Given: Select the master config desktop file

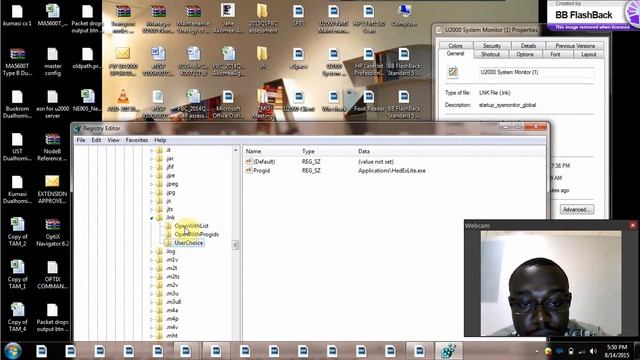Looking at the screenshot, I should (53, 62).
